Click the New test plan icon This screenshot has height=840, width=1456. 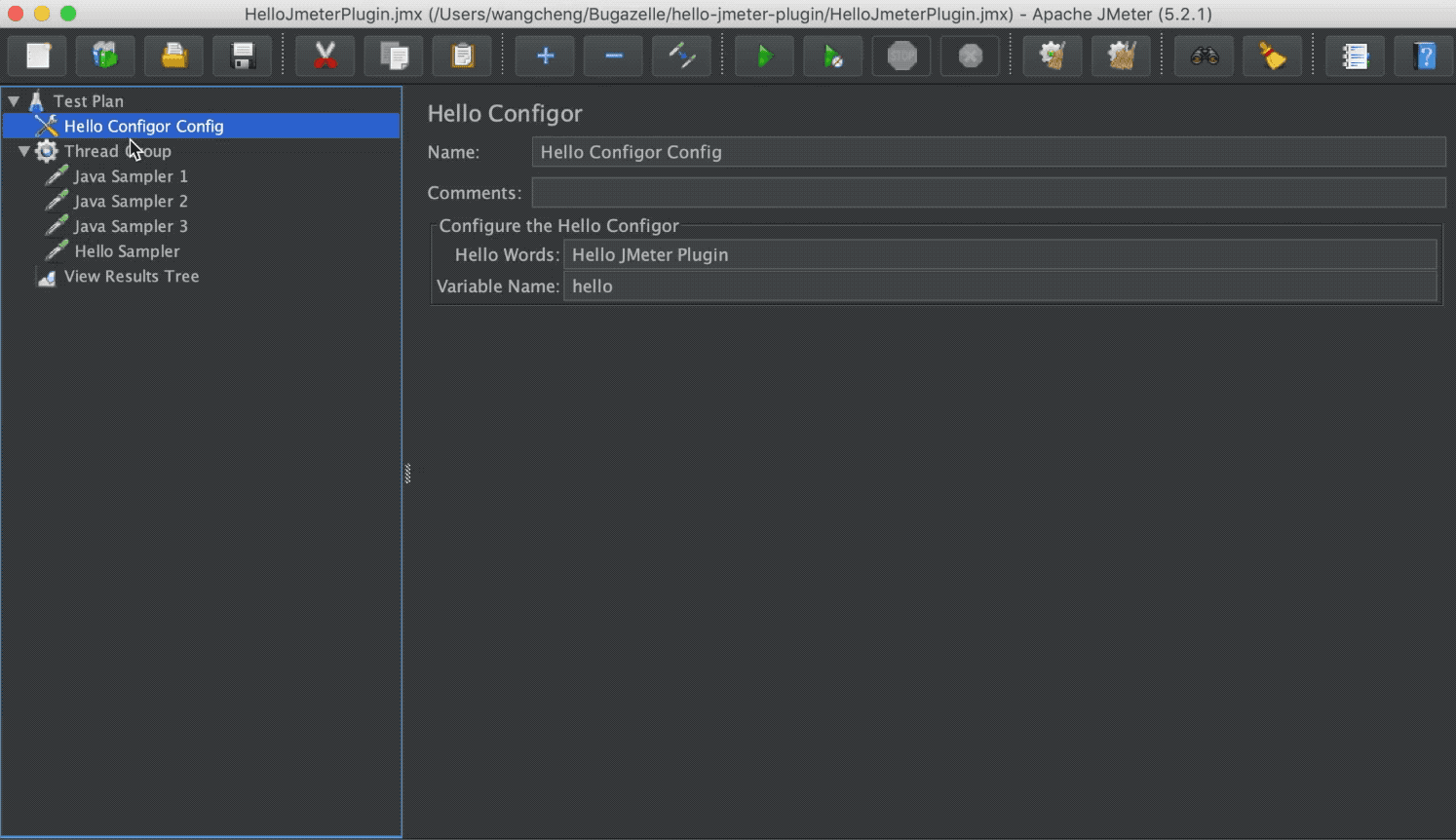tap(38, 56)
